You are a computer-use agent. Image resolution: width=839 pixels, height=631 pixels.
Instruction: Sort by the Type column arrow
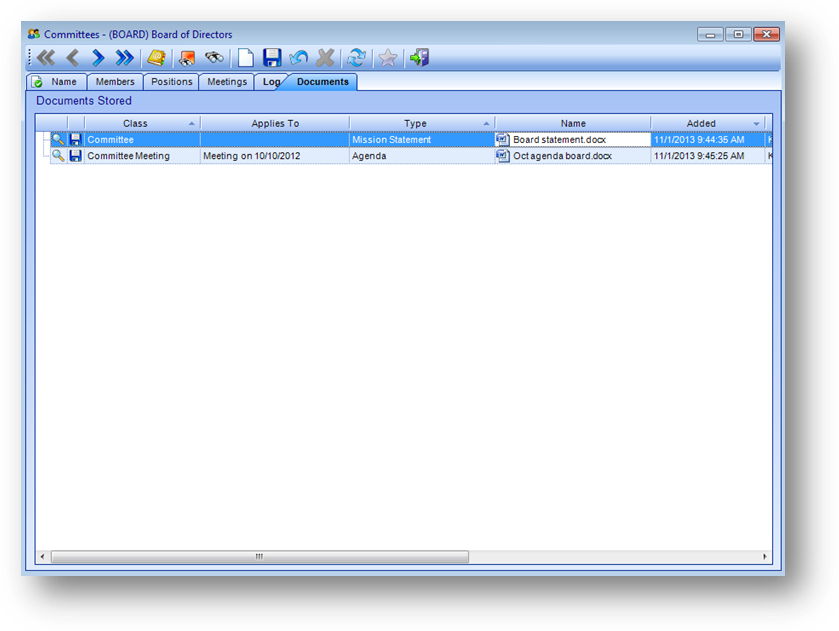(487, 124)
